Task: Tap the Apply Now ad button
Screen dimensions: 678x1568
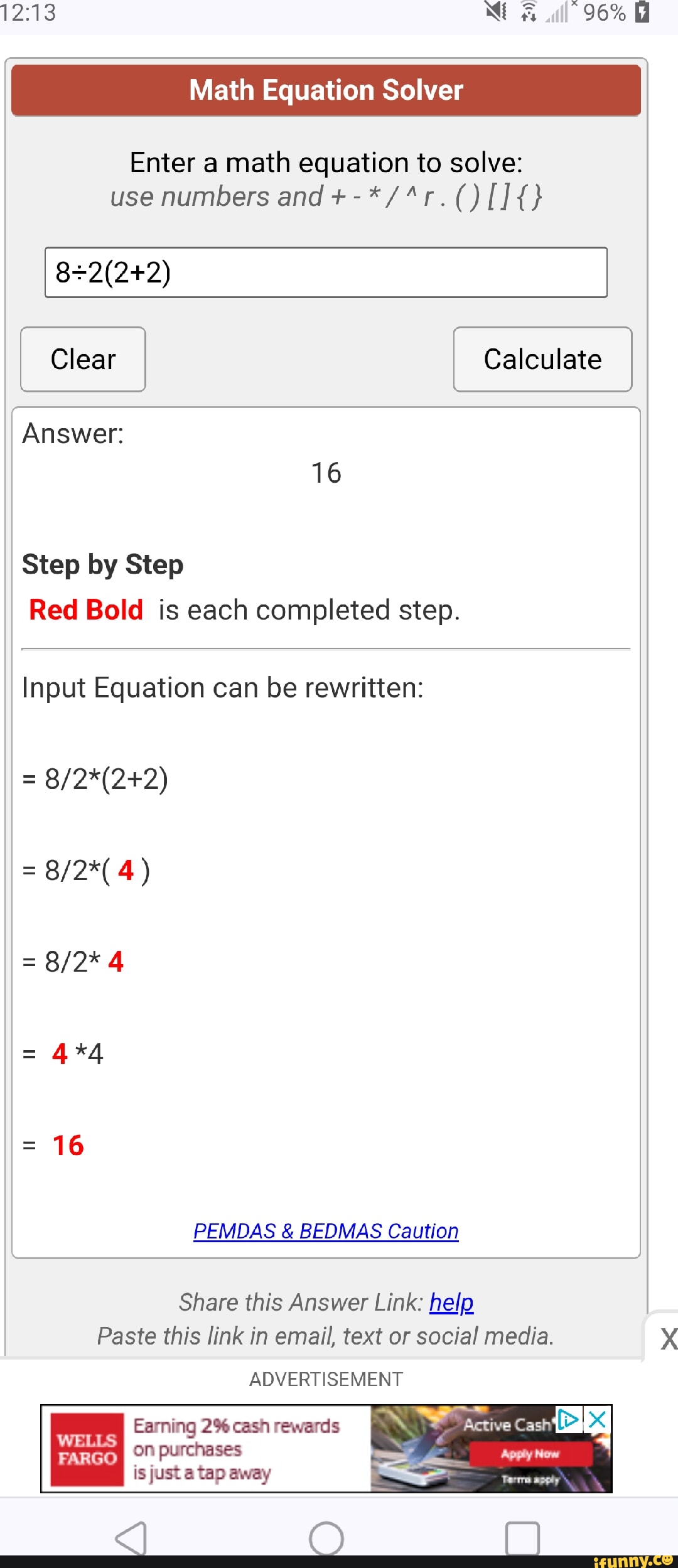Action: tap(530, 1454)
